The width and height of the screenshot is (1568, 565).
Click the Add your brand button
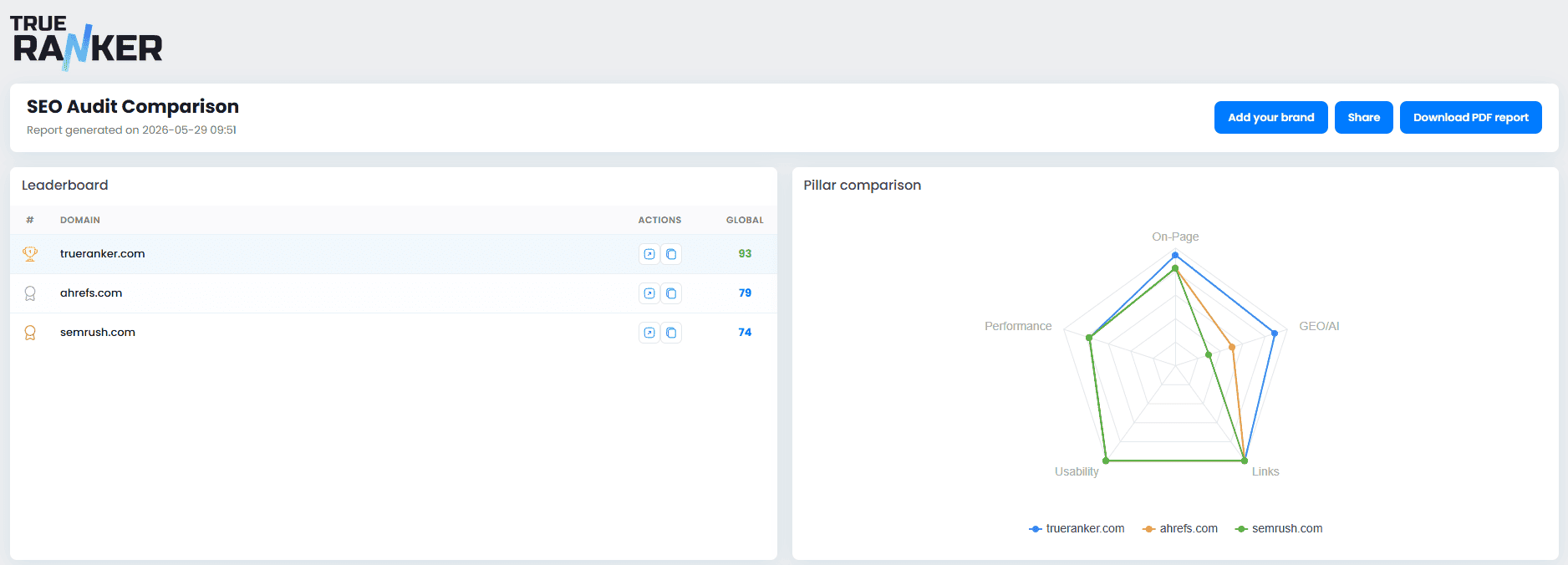point(1270,117)
